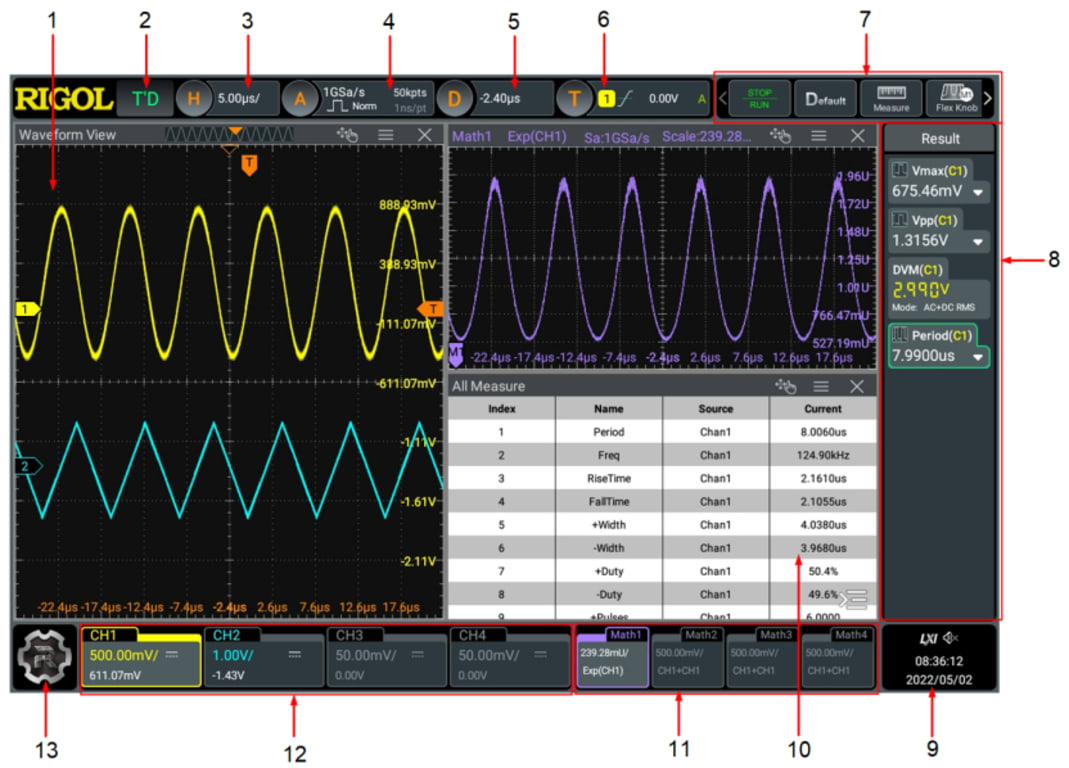The width and height of the screenshot is (1069, 768).
Task: Show previous quick keys with left chevron
Action: 723,99
